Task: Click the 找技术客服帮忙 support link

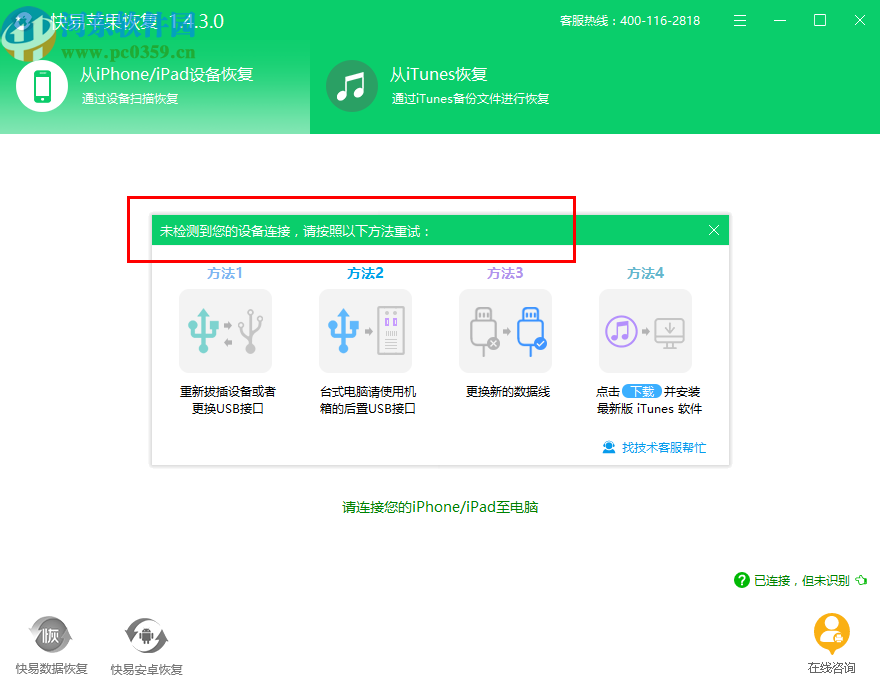Action: 663,448
